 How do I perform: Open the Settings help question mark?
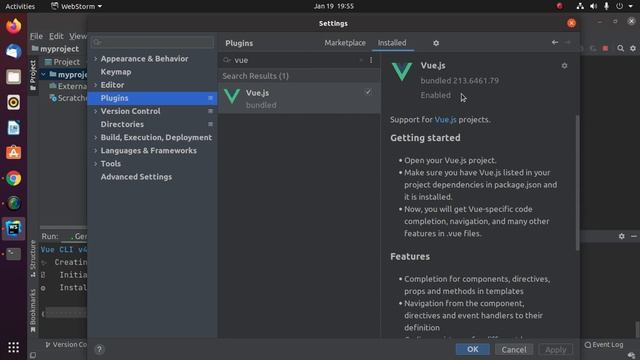coord(99,349)
